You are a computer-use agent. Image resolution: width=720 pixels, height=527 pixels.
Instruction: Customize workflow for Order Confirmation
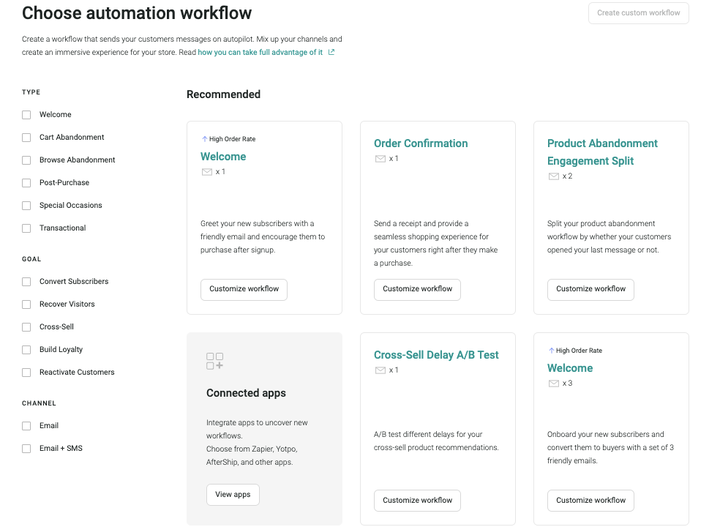coord(417,289)
